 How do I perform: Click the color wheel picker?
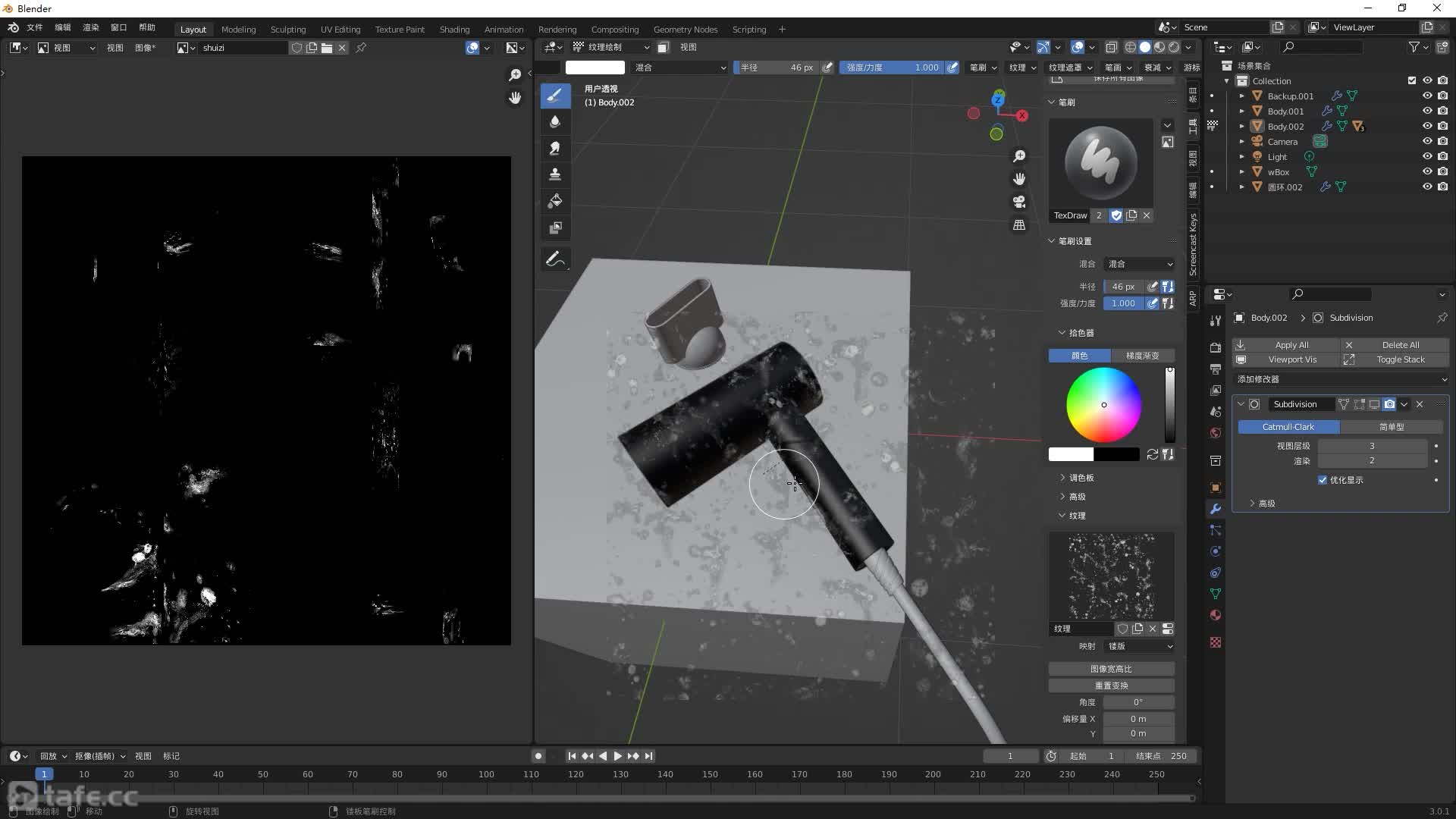pos(1103,405)
